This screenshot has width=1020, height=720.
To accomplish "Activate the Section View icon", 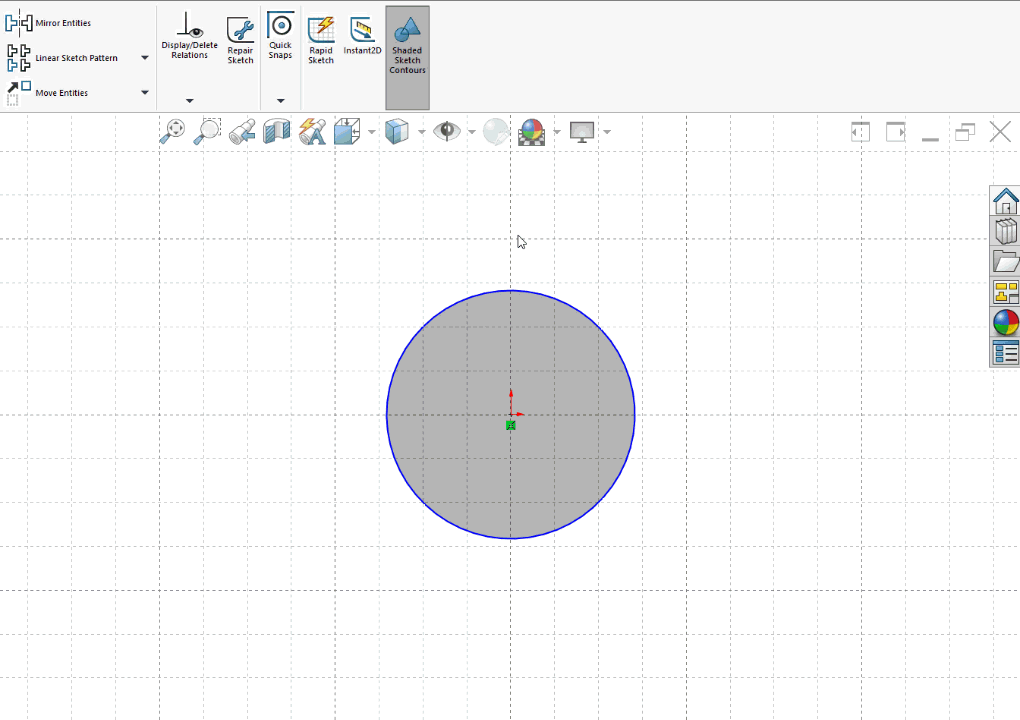I will tap(276, 132).
